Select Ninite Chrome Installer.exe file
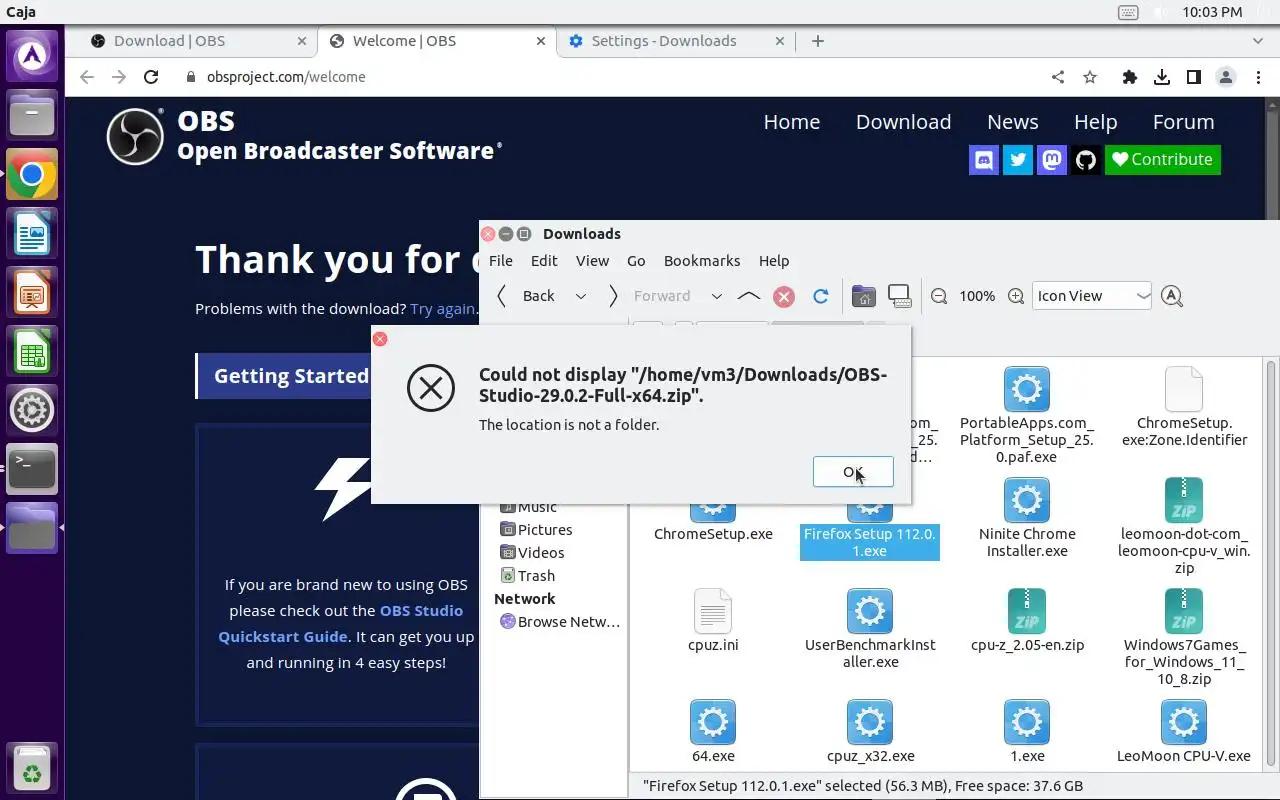 click(x=1027, y=518)
